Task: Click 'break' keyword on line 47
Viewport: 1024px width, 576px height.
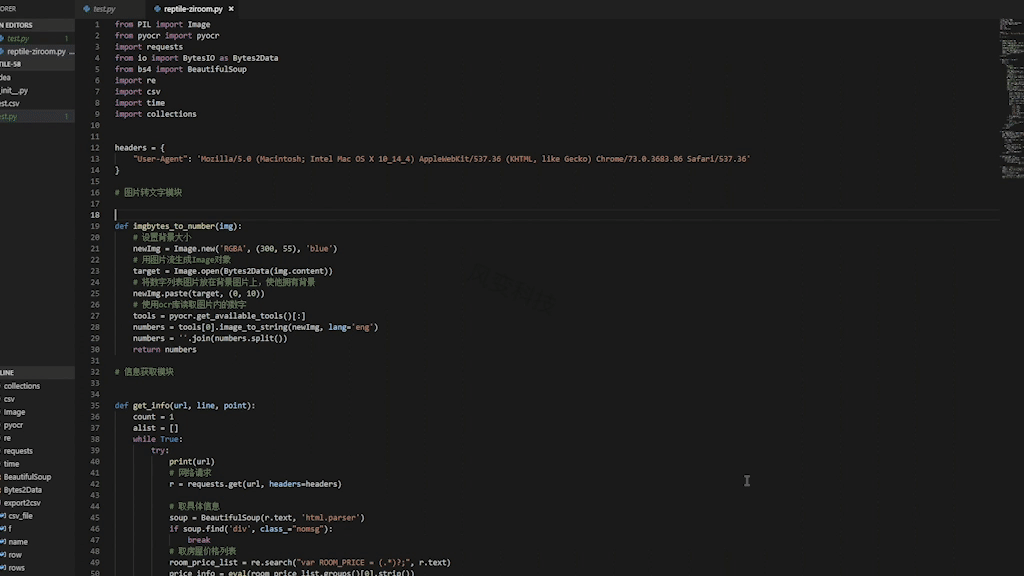Action: 199,540
